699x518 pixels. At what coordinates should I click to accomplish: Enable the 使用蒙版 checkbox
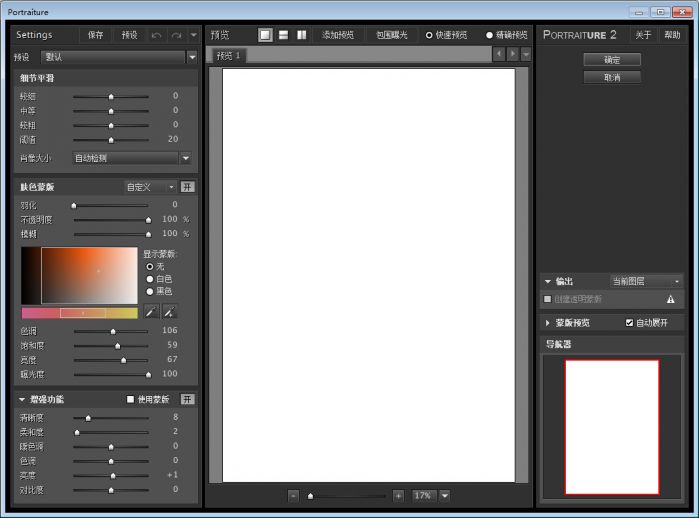130,399
